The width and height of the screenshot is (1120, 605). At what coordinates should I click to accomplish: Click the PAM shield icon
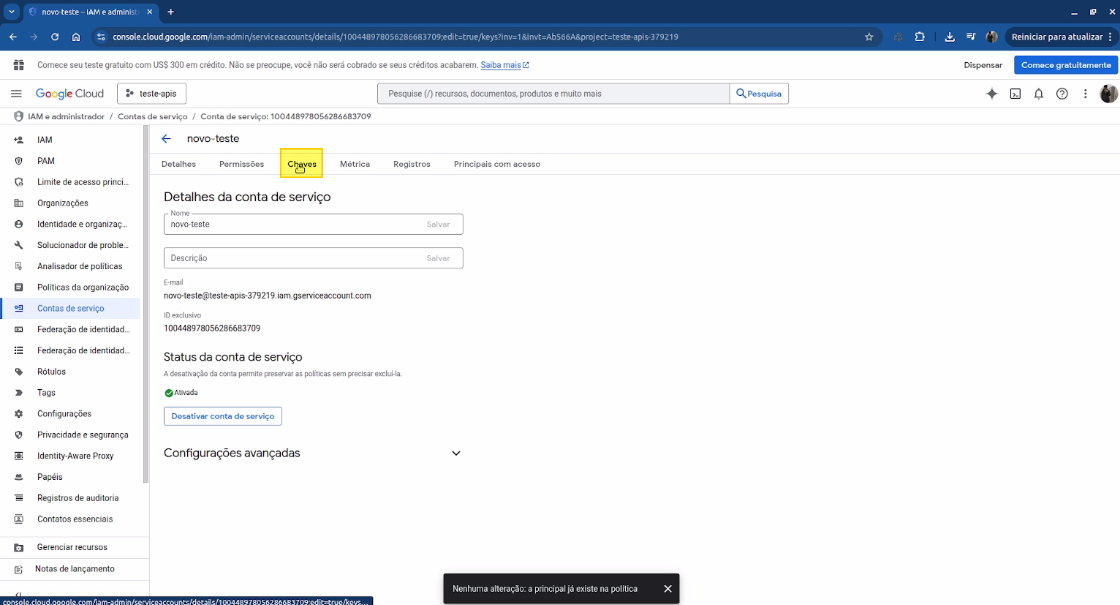(x=19, y=161)
